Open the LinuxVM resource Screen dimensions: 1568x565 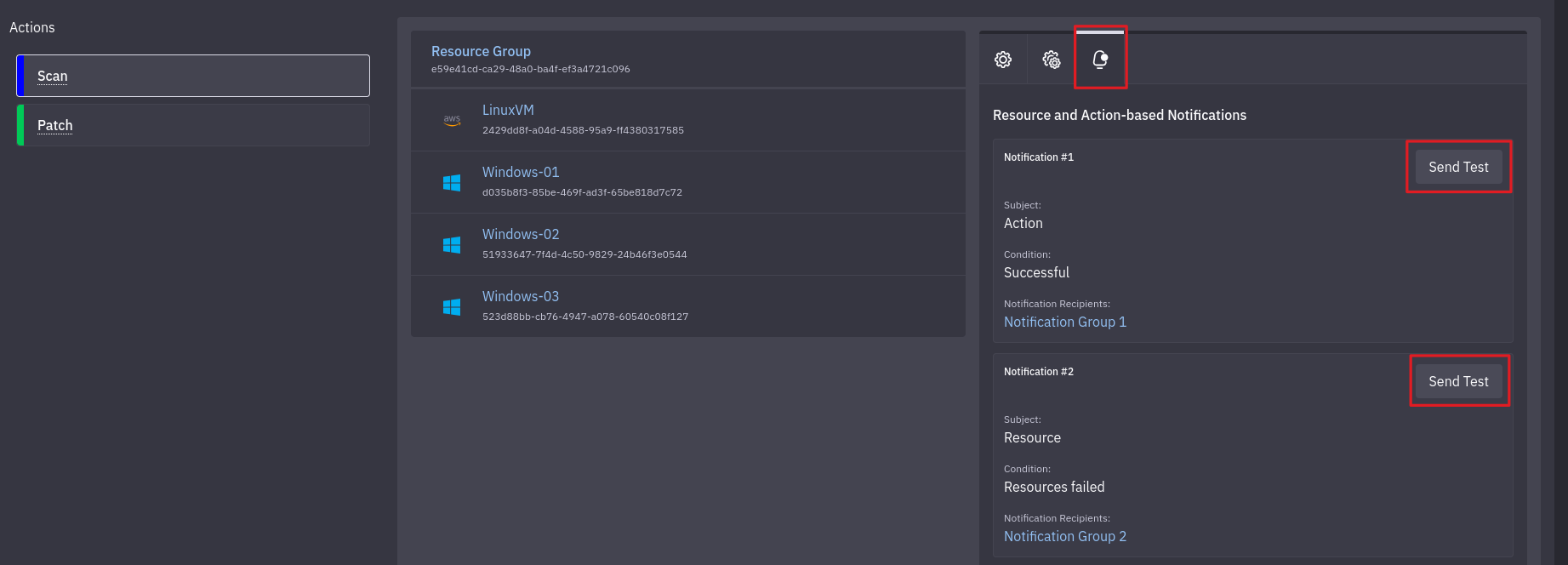coord(508,110)
